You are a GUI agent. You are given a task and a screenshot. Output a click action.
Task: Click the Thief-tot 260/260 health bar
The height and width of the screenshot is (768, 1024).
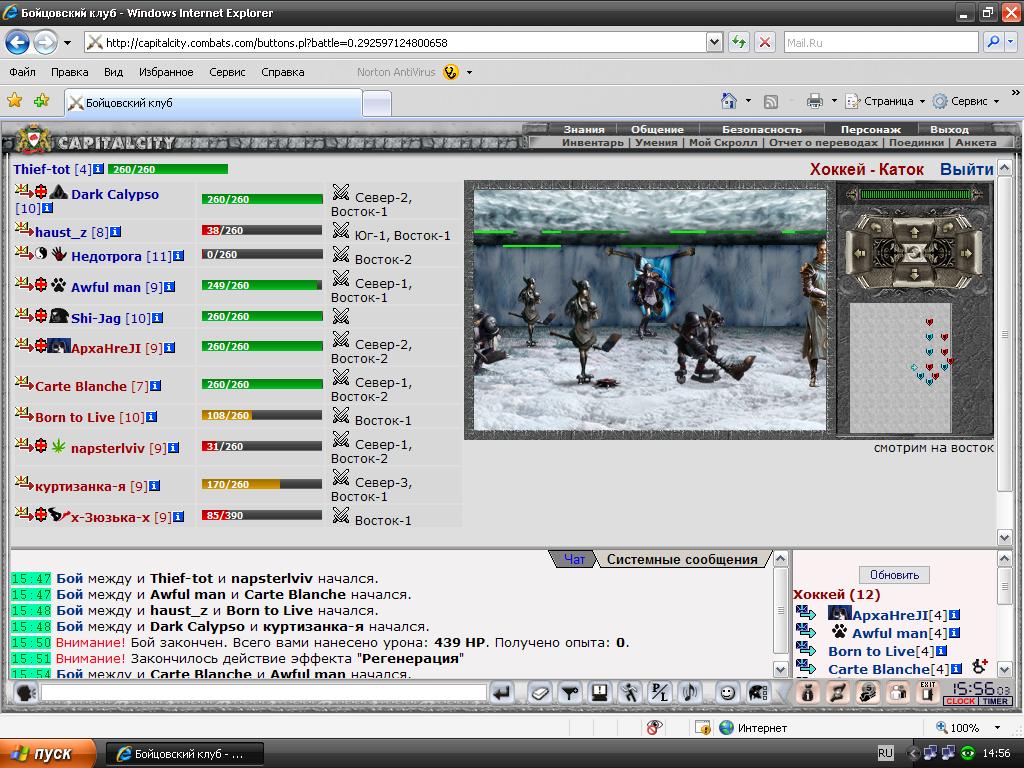click(x=168, y=169)
